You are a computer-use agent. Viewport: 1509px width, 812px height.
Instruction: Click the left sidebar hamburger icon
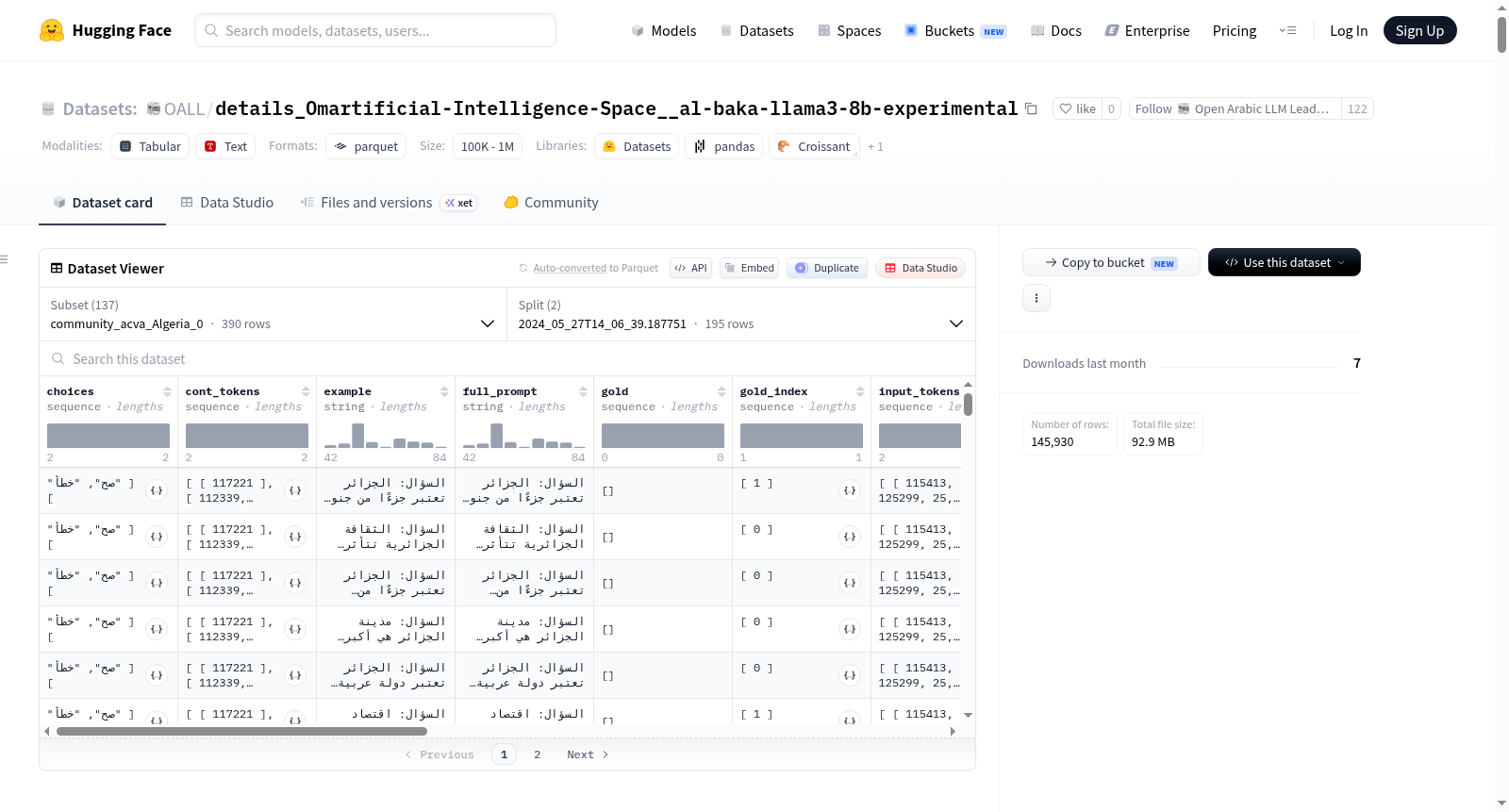point(4,259)
